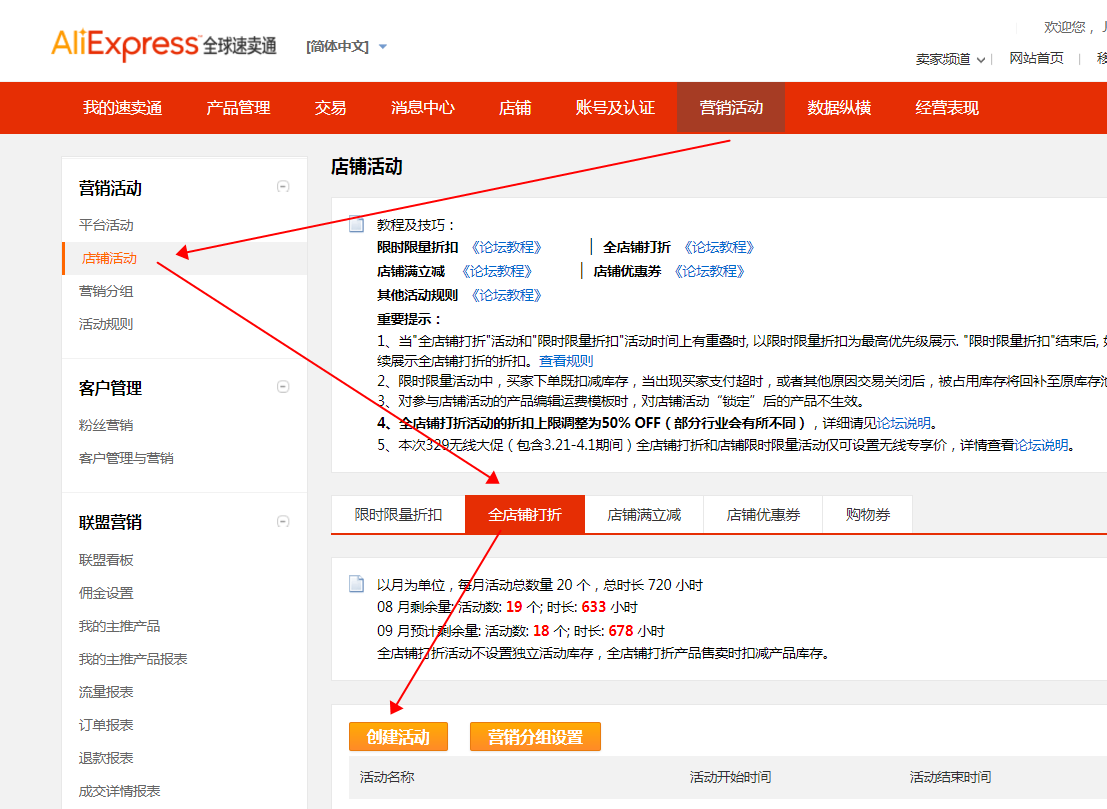Screen dimensions: 1107x809
Task: Open the 账号及认证 menu
Action: click(x=615, y=108)
